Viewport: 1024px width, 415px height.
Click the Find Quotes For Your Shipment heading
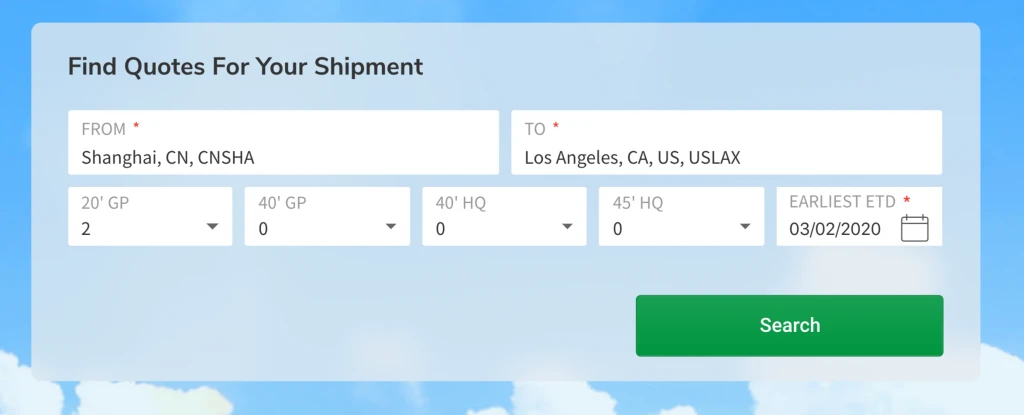click(x=245, y=67)
